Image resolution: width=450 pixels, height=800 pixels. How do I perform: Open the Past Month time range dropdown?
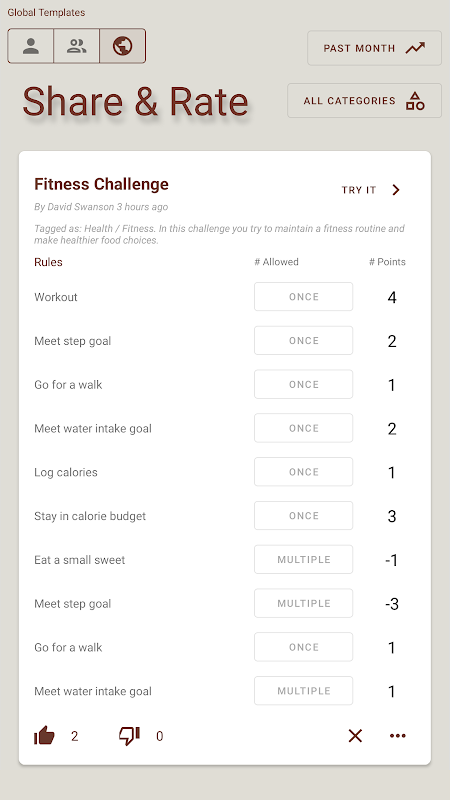[x=374, y=48]
